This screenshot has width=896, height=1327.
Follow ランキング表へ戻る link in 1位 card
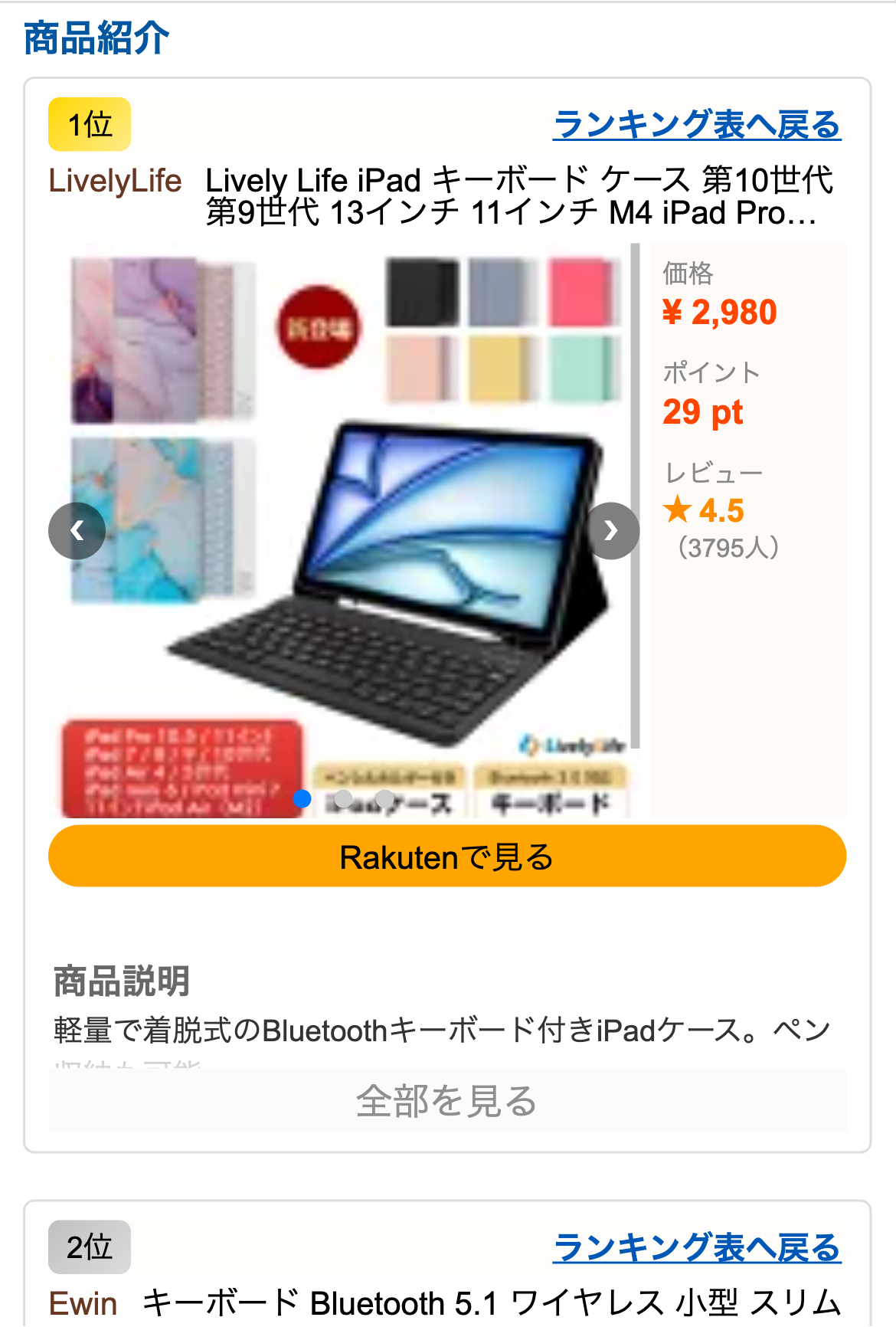click(x=697, y=124)
